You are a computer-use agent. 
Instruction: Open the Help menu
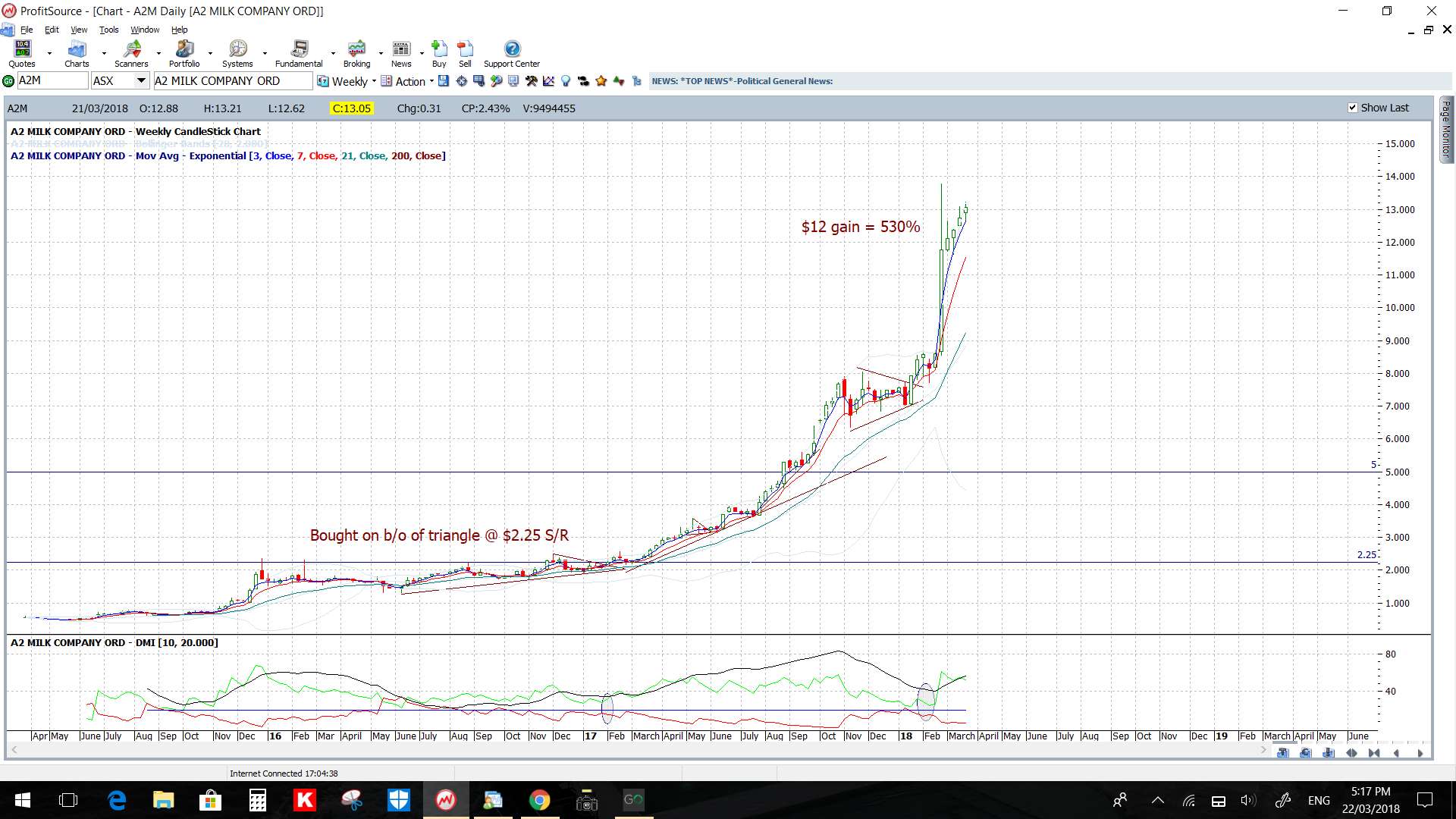[x=180, y=30]
